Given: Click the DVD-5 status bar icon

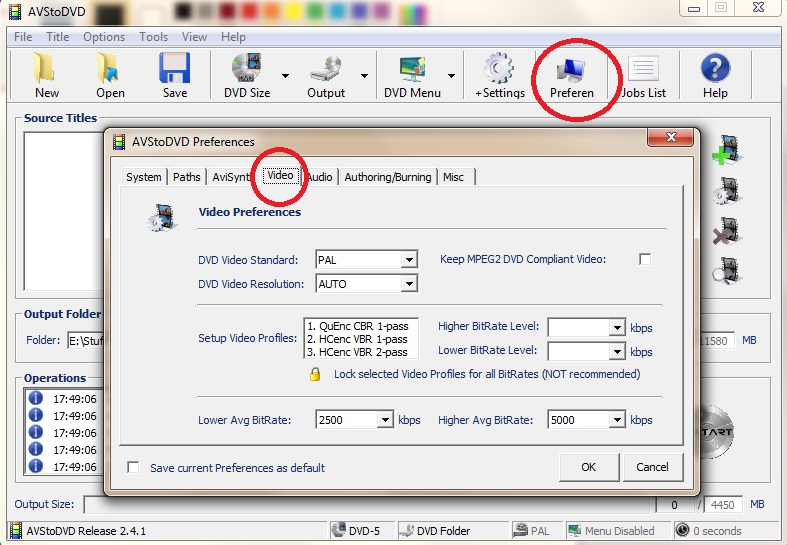Looking at the screenshot, I should (x=339, y=530).
